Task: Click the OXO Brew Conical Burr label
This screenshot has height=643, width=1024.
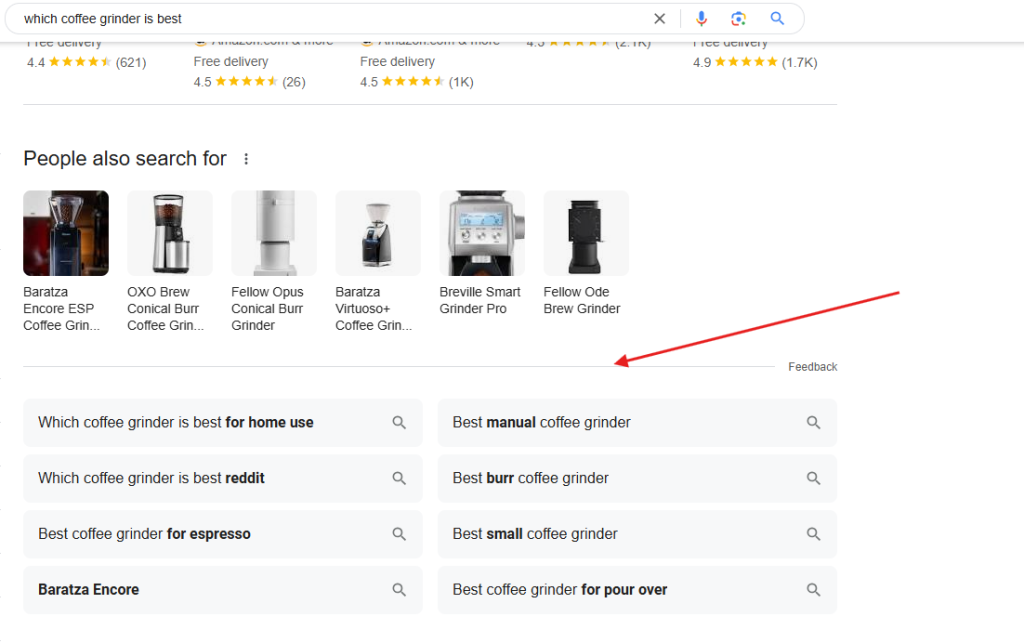Action: pos(166,309)
